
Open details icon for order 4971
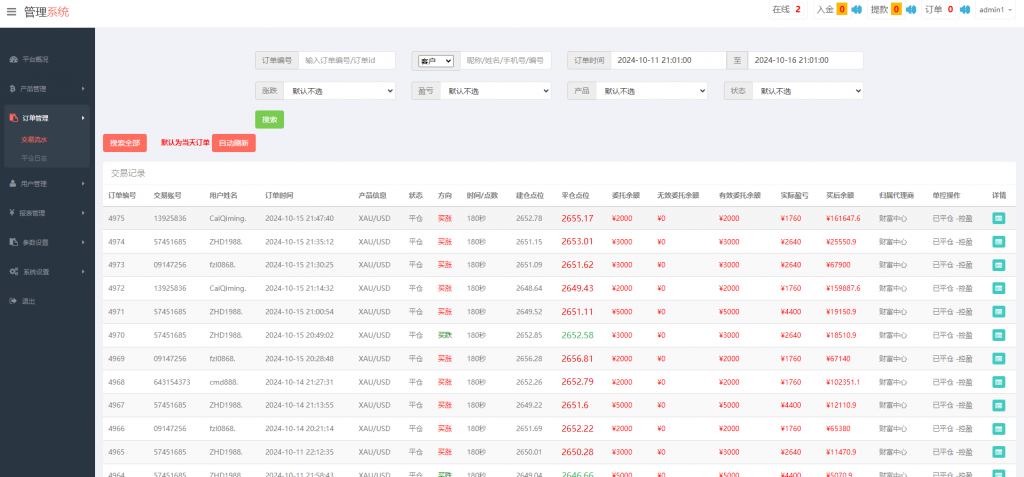(x=999, y=312)
